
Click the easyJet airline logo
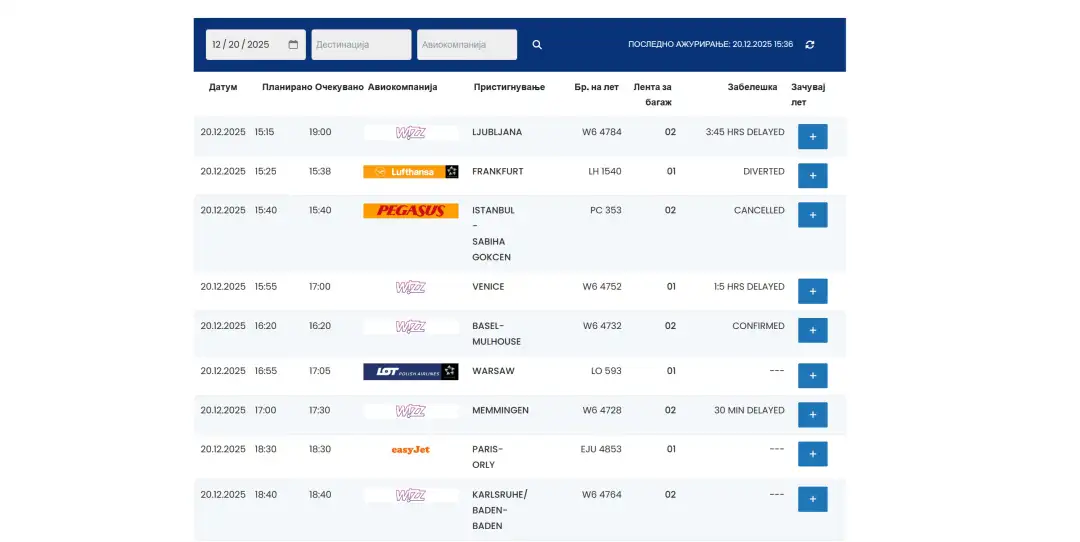410,450
